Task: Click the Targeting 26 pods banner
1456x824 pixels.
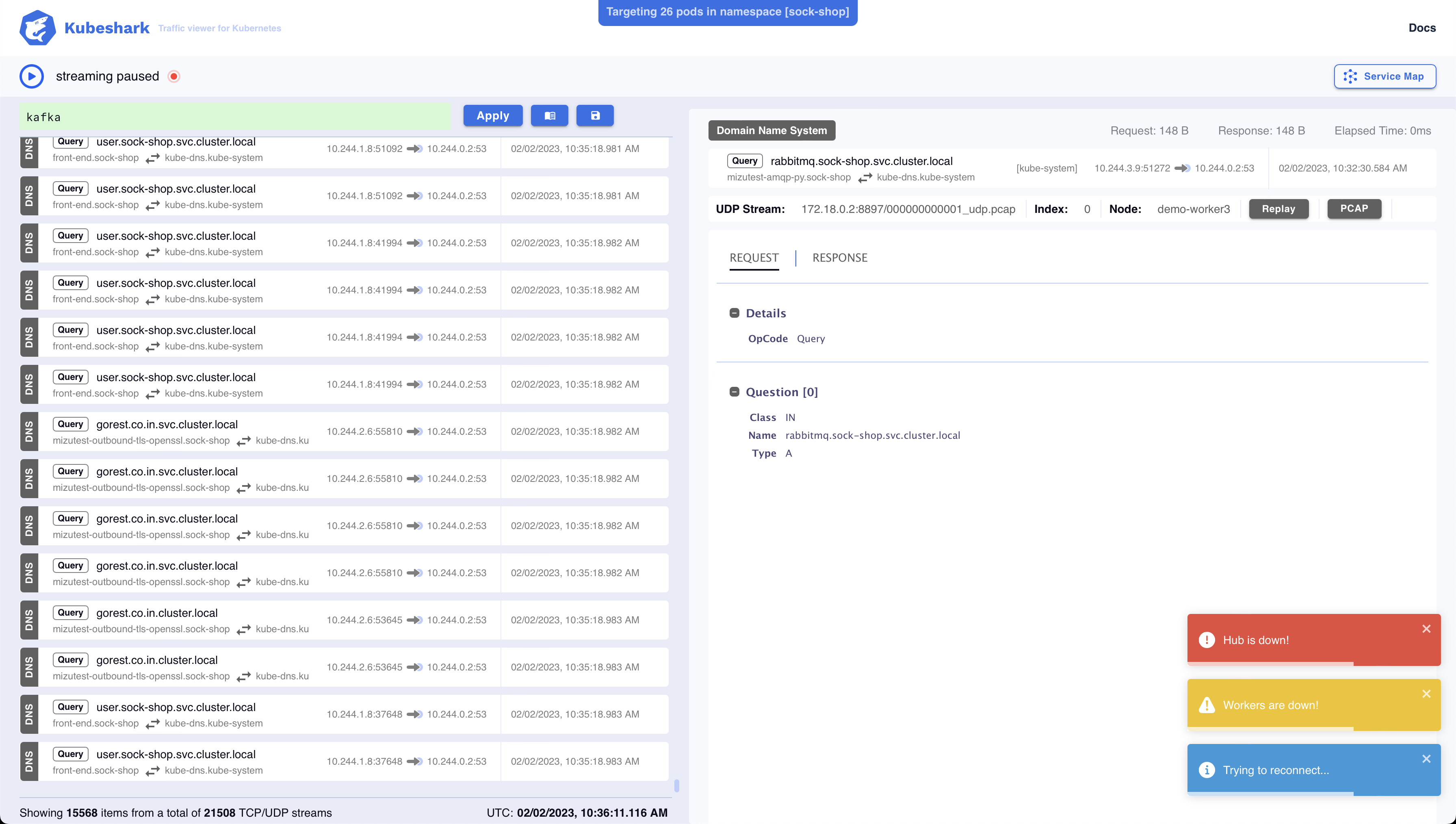Action: [728, 12]
